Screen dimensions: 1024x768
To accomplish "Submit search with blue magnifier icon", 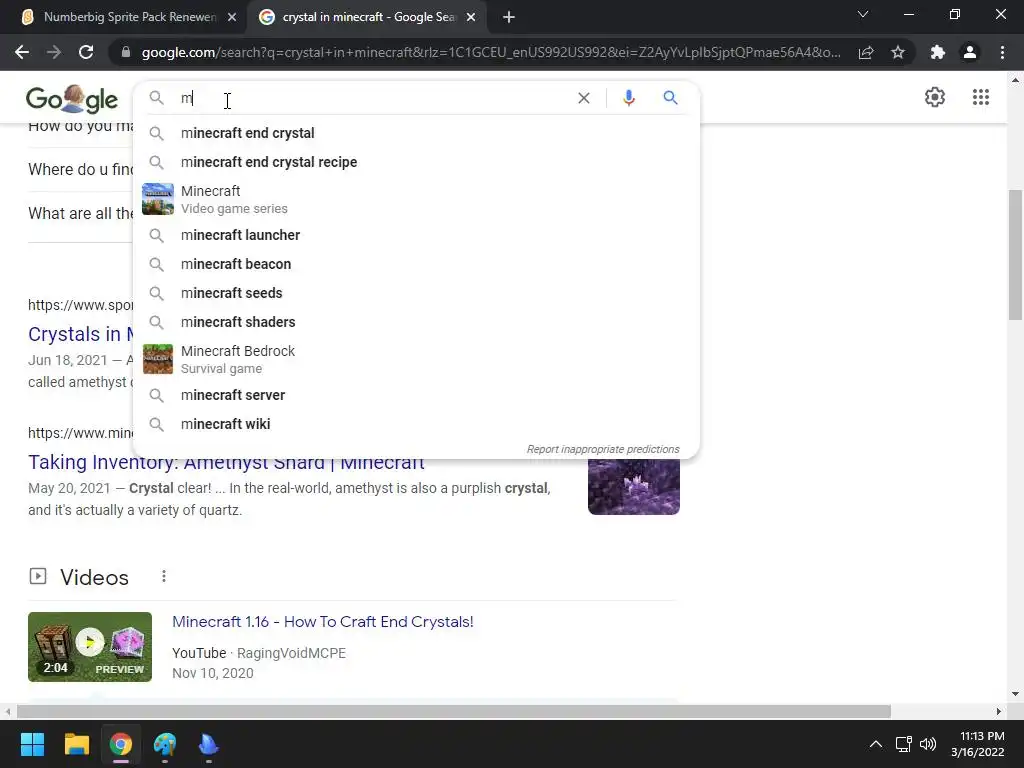I will coord(670,98).
